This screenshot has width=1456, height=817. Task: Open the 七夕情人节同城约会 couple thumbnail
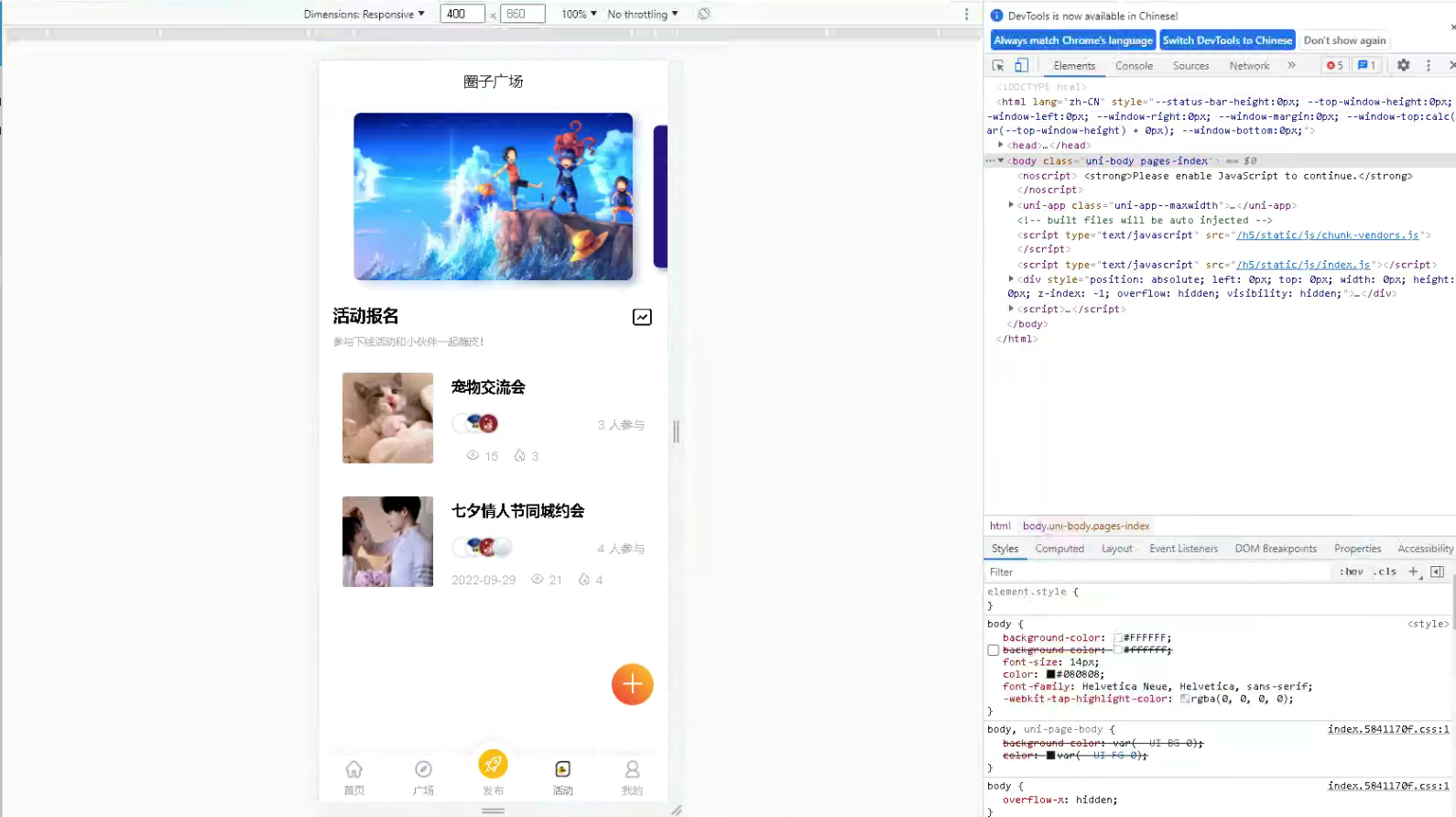tap(387, 541)
